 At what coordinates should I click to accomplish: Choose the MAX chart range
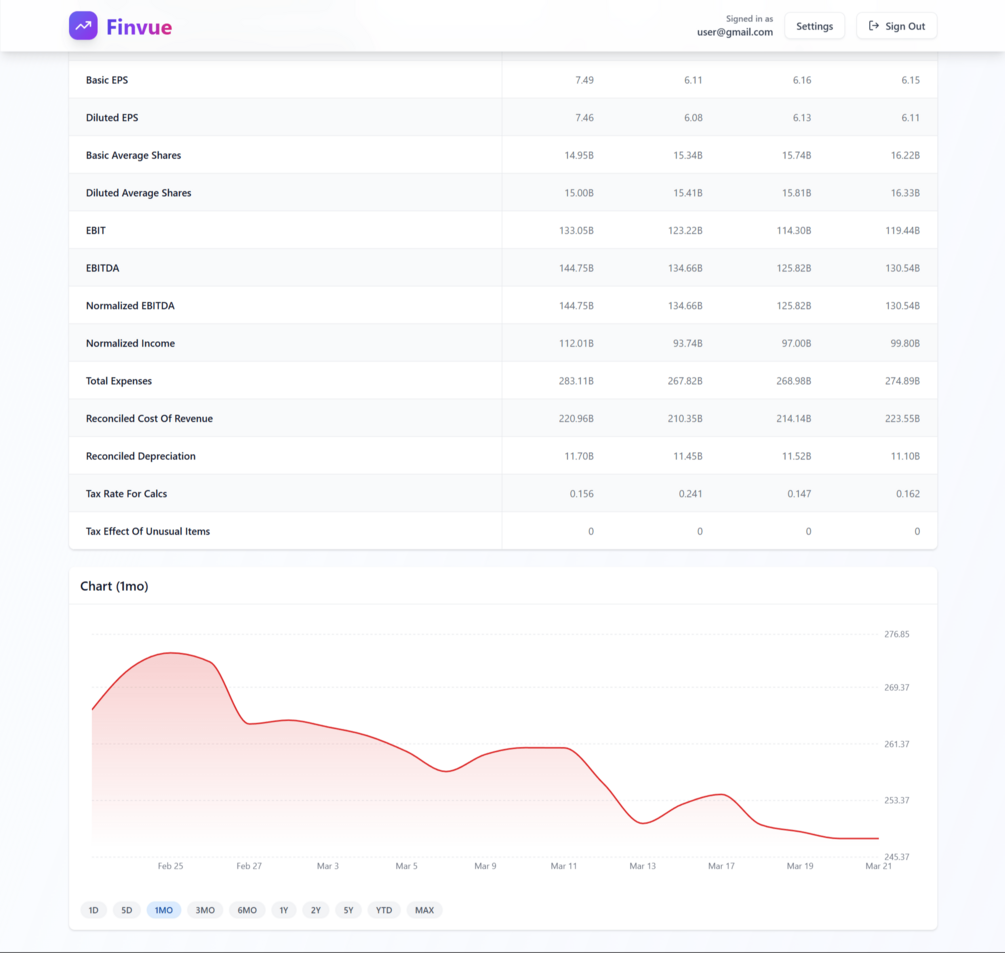(424, 910)
